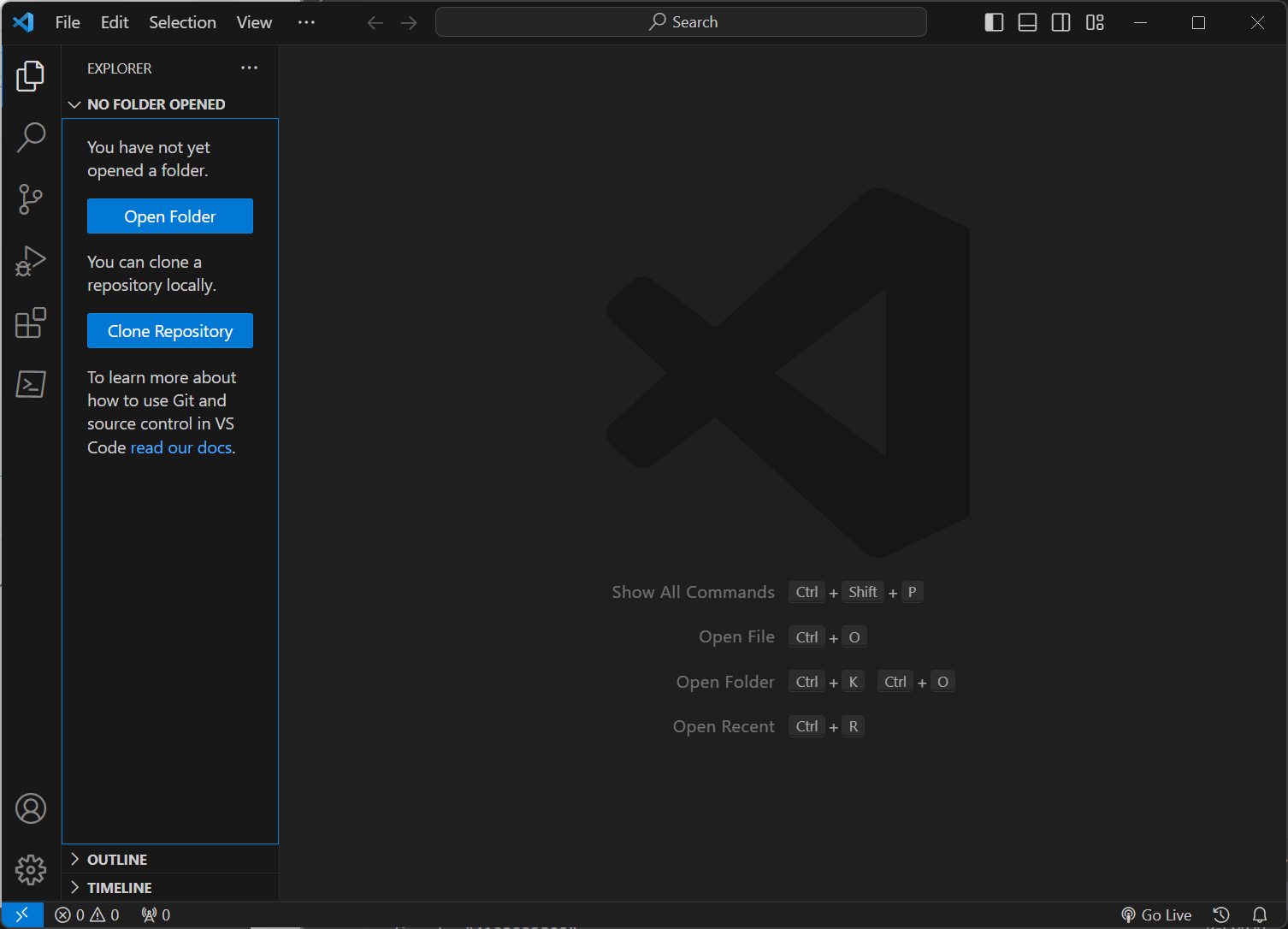Open the Explorer views and more actions ellipsis

tap(249, 68)
